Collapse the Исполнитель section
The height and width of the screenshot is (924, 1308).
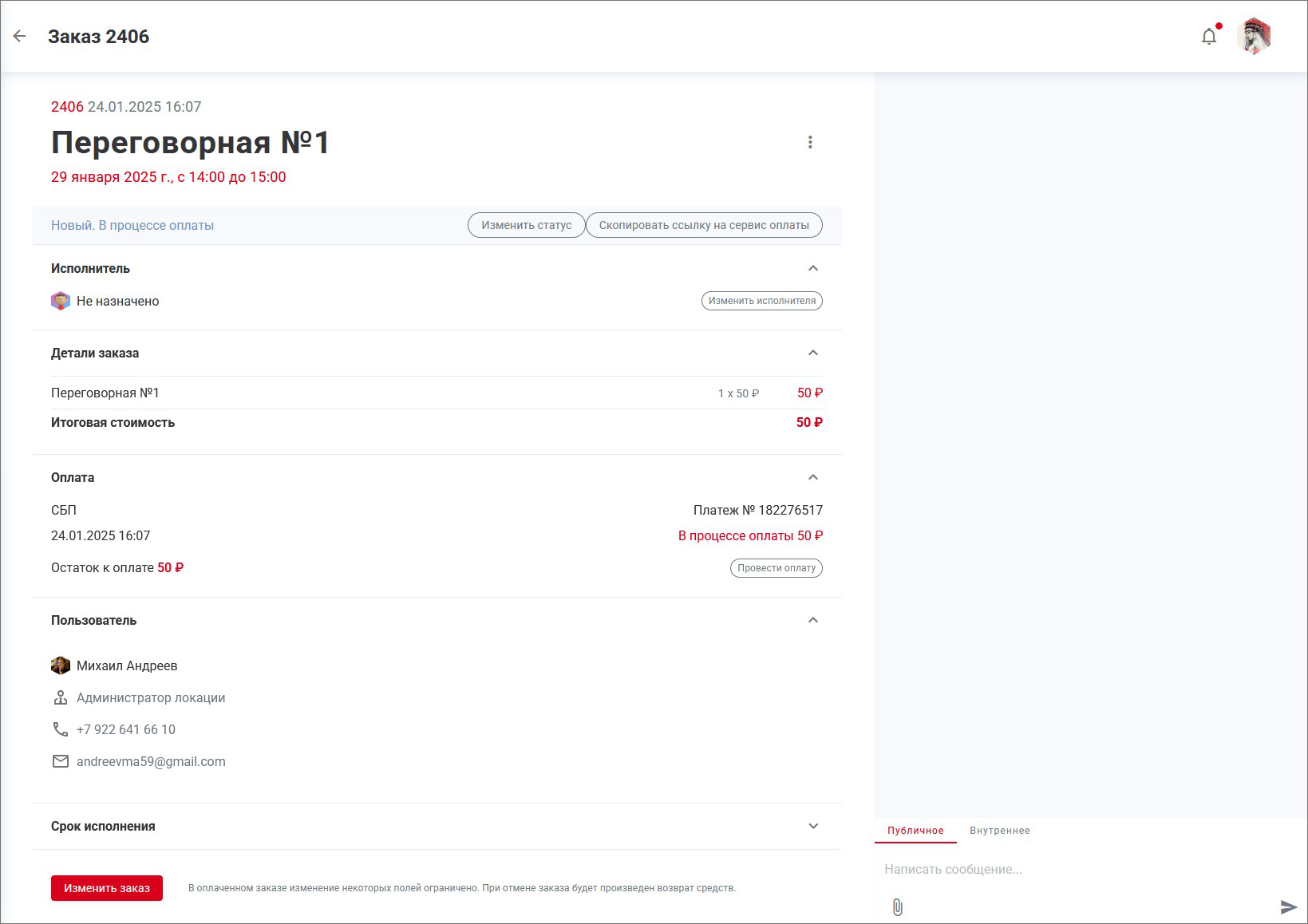pos(813,268)
